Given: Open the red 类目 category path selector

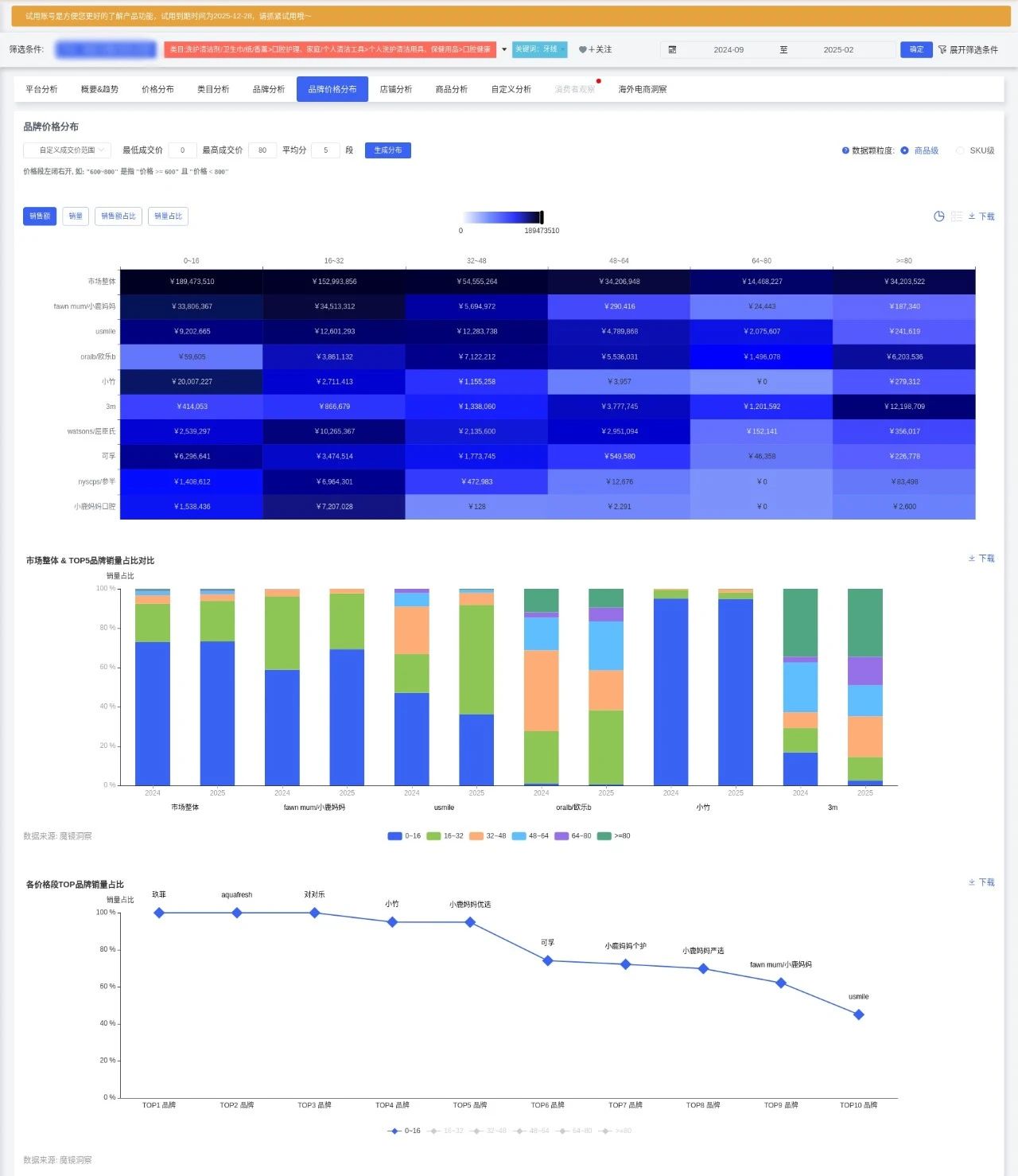Looking at the screenshot, I should 330,49.
